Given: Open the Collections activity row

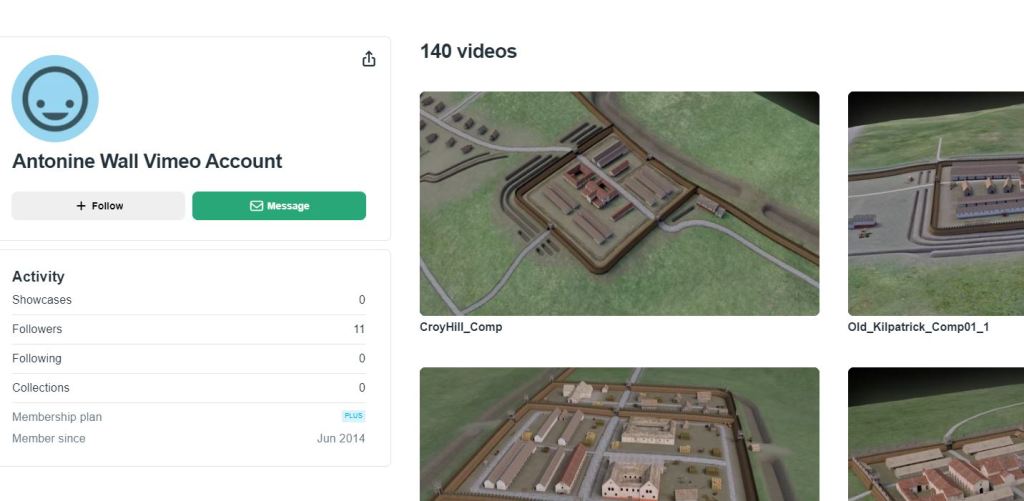Looking at the screenshot, I should click(x=189, y=387).
